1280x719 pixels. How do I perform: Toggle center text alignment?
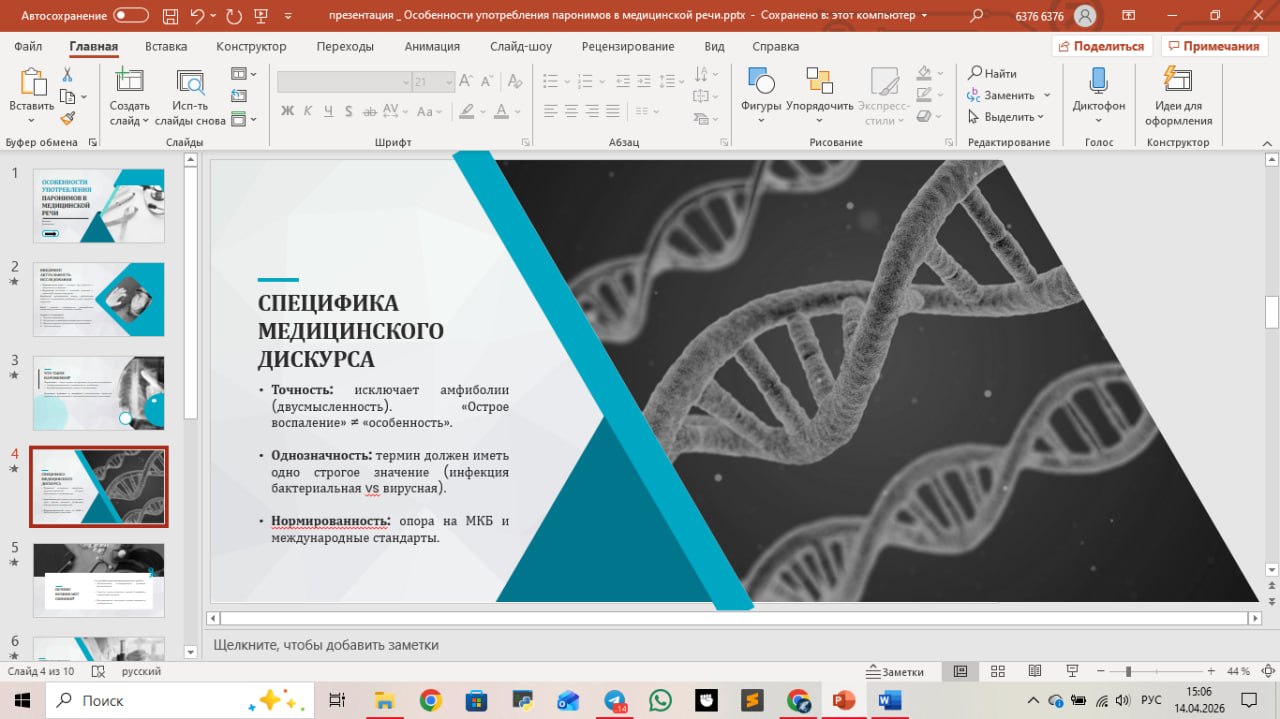tap(571, 110)
